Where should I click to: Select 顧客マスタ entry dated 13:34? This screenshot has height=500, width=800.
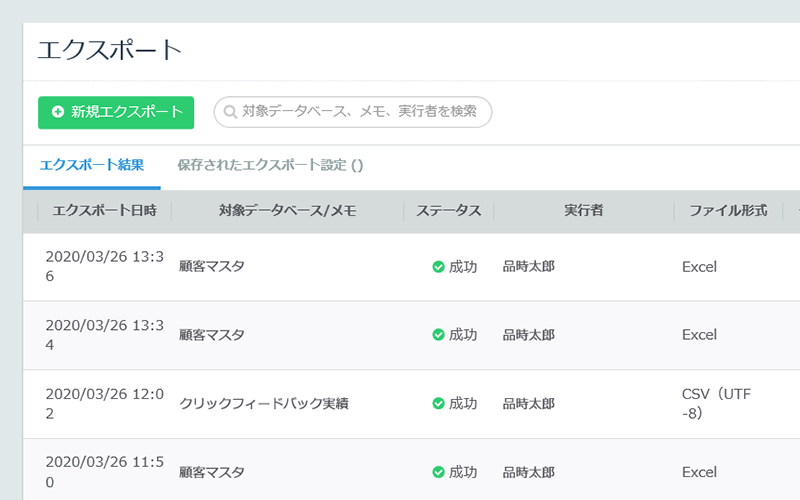click(212, 335)
